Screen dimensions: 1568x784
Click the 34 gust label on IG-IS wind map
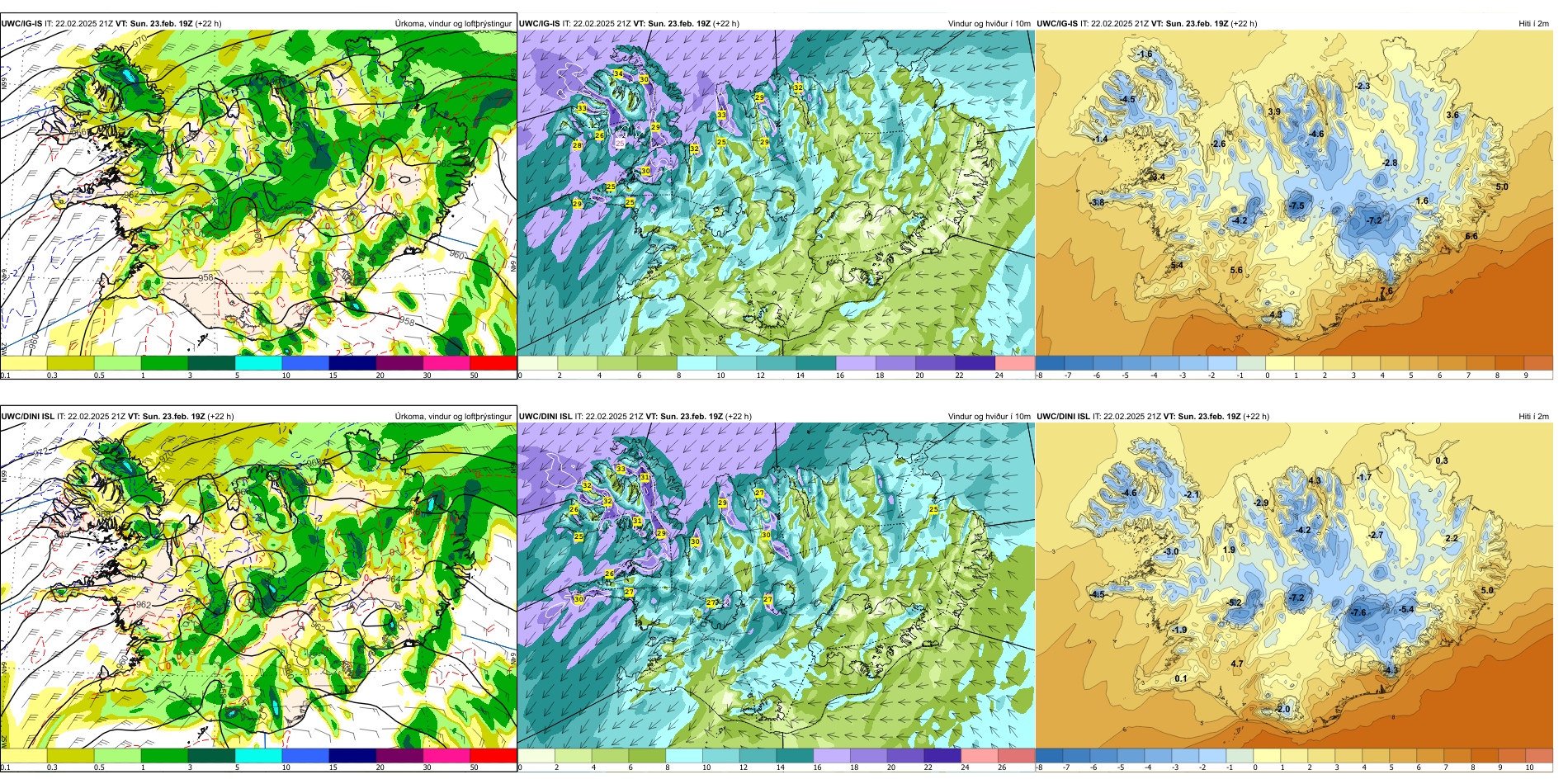618,74
